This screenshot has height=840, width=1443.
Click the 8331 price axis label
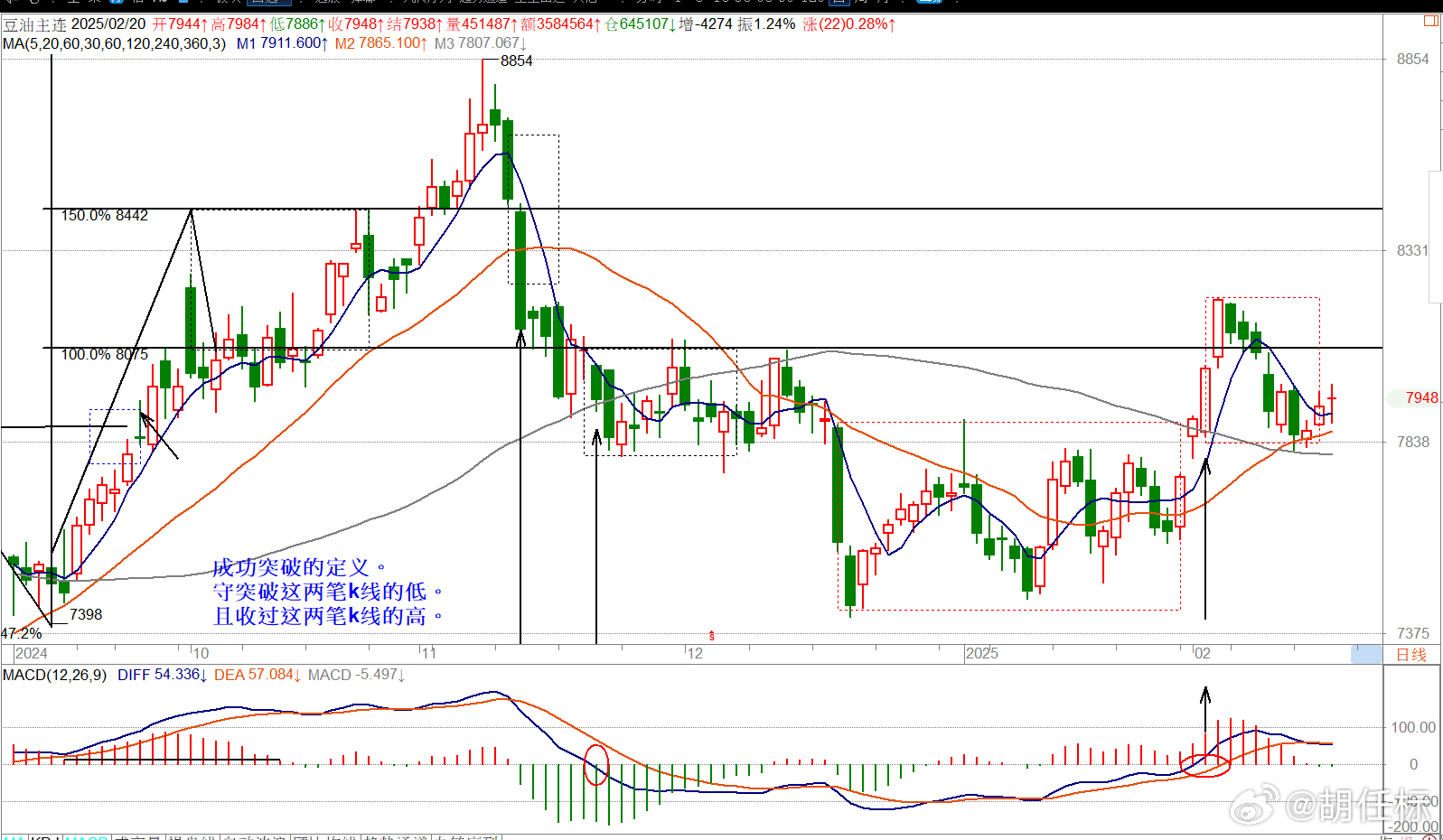click(1412, 251)
